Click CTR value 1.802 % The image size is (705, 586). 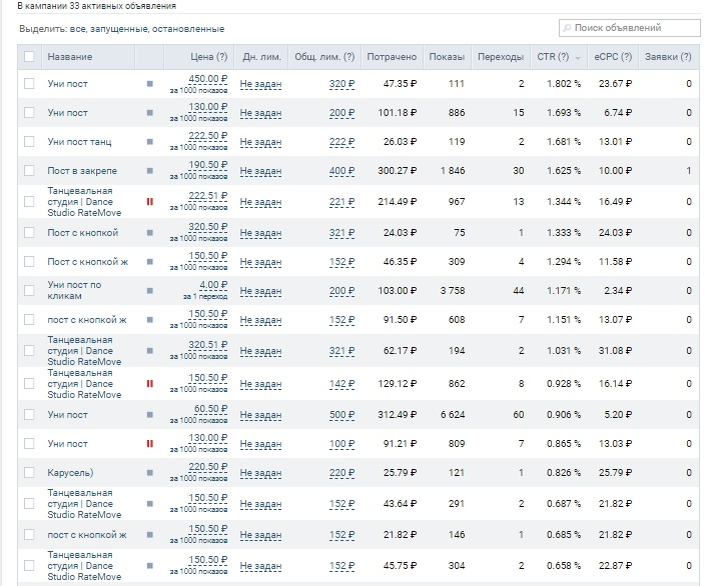pos(564,84)
